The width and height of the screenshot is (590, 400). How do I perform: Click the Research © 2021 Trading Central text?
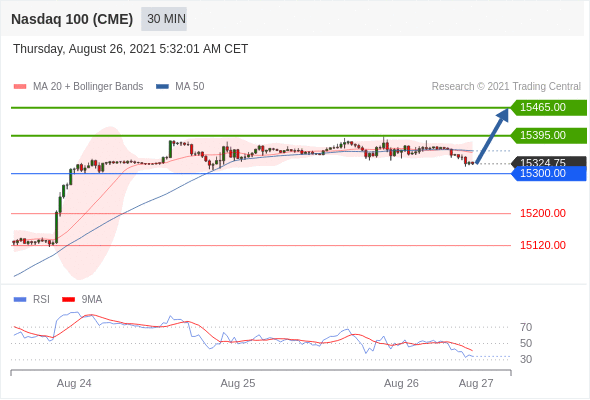point(506,87)
